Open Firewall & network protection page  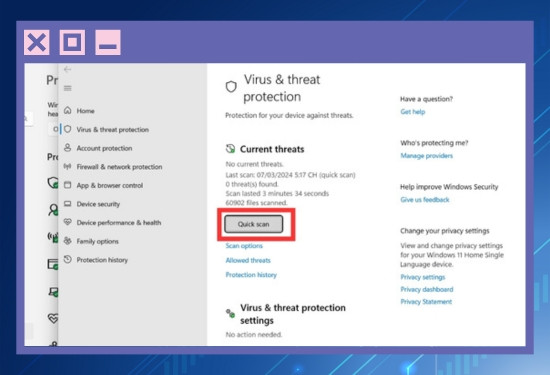(x=119, y=167)
